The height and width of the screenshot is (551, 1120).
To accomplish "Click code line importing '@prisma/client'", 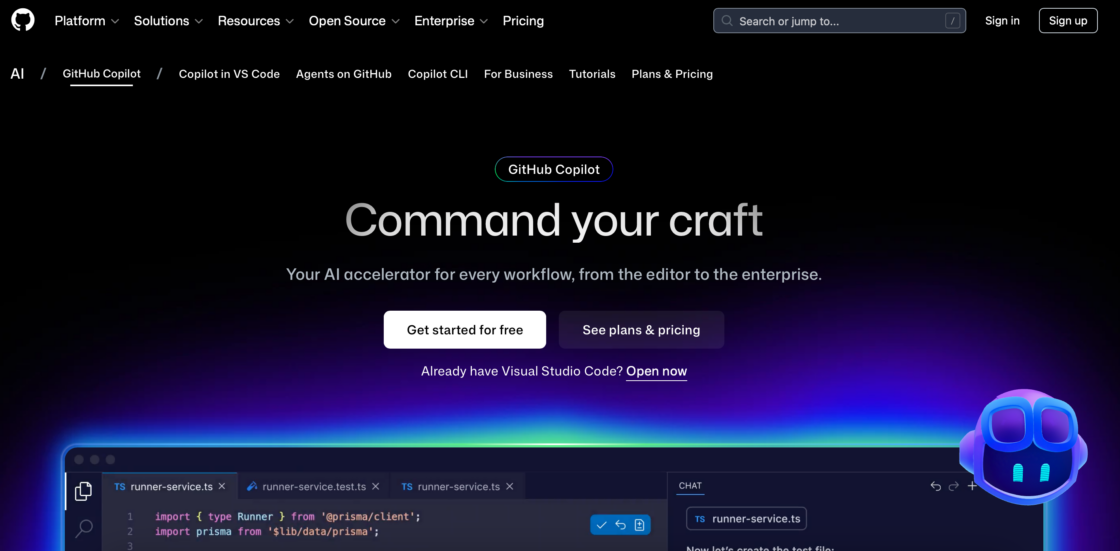I will point(288,516).
